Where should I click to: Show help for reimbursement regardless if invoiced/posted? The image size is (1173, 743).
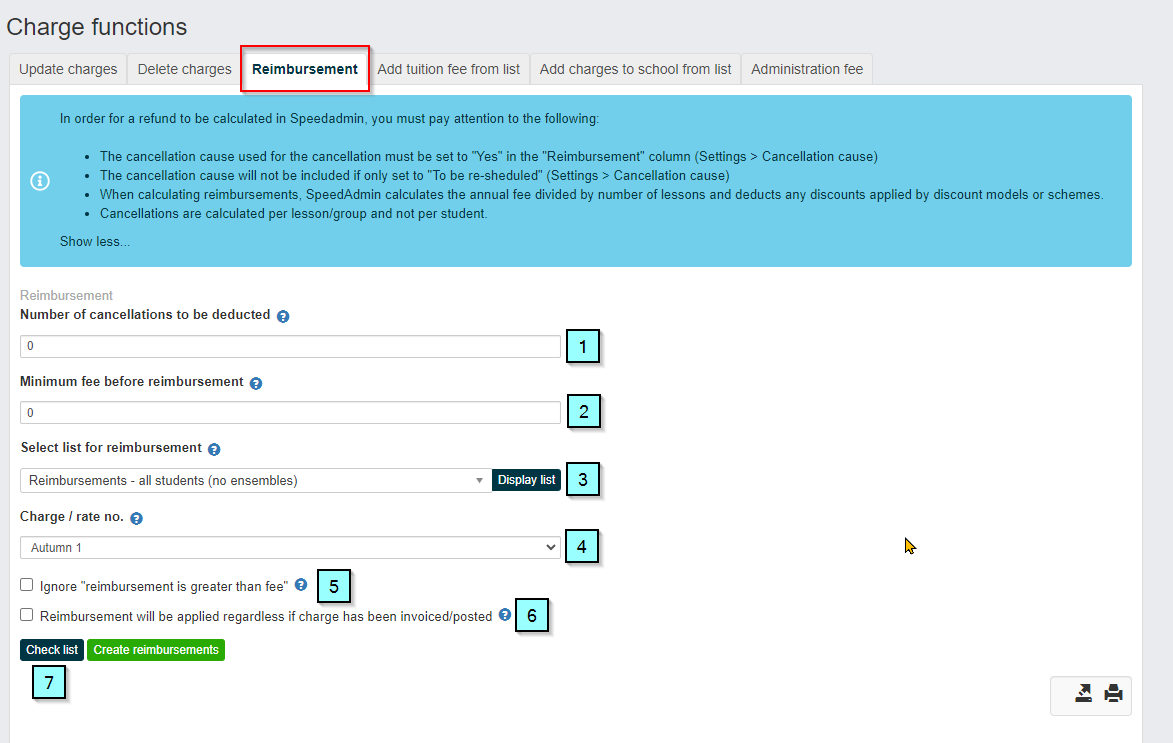pyautogui.click(x=505, y=615)
